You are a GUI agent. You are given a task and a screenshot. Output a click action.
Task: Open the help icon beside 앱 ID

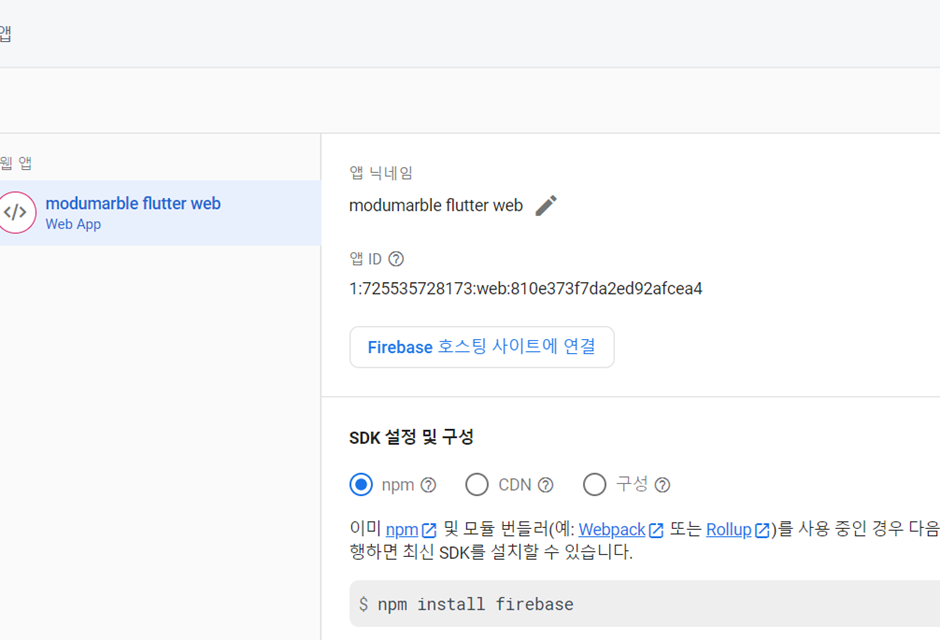[396, 259]
